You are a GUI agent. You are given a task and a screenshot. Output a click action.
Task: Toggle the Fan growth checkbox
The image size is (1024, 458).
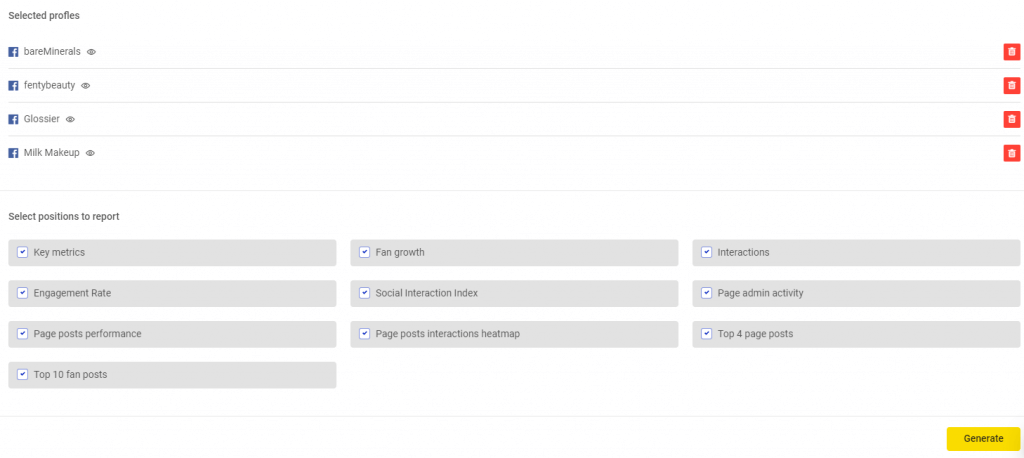pos(364,253)
